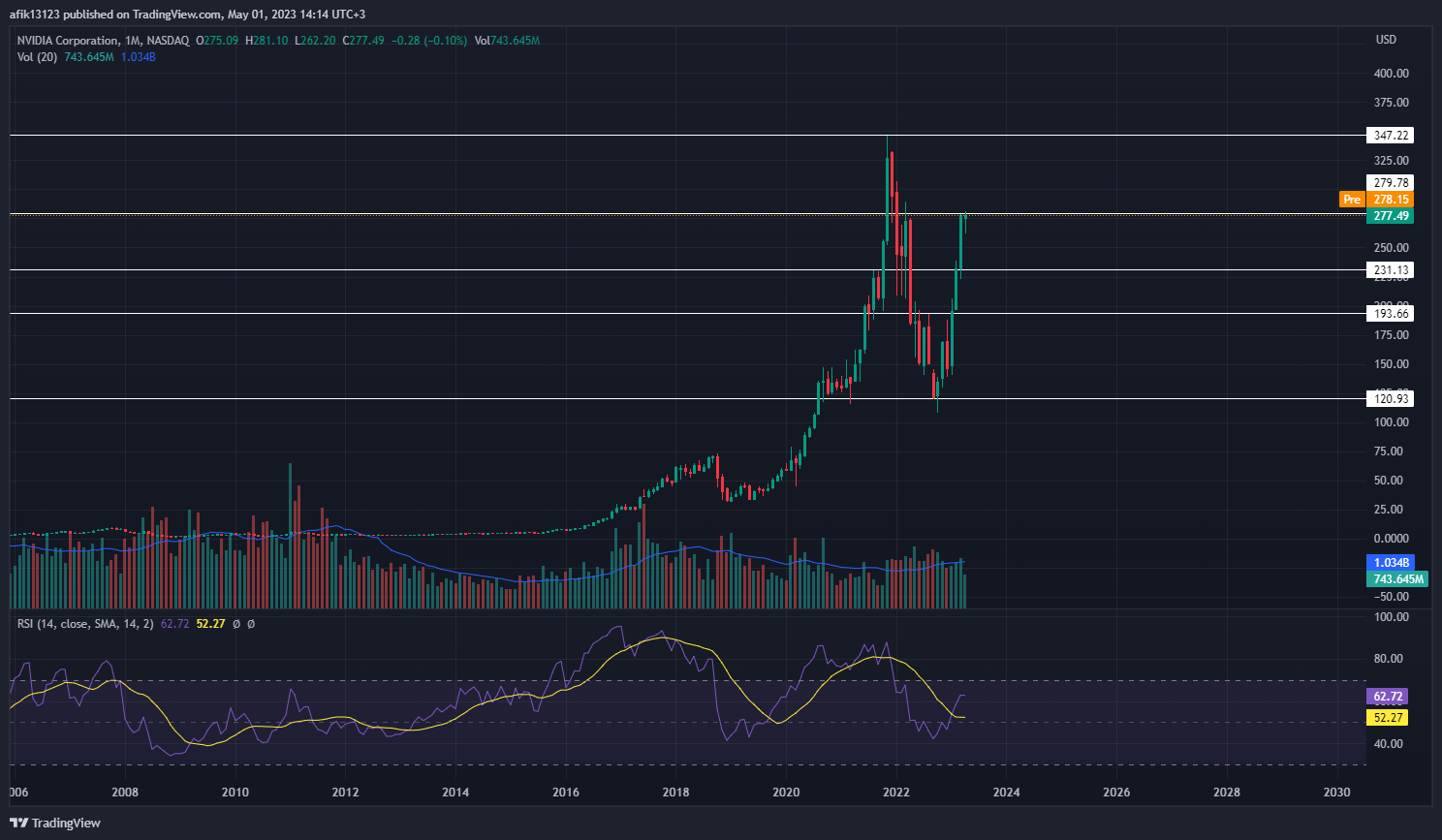The width and height of the screenshot is (1442, 840).
Task: Click the yellow 52.27 RSI MA axis label
Action: [x=1388, y=718]
